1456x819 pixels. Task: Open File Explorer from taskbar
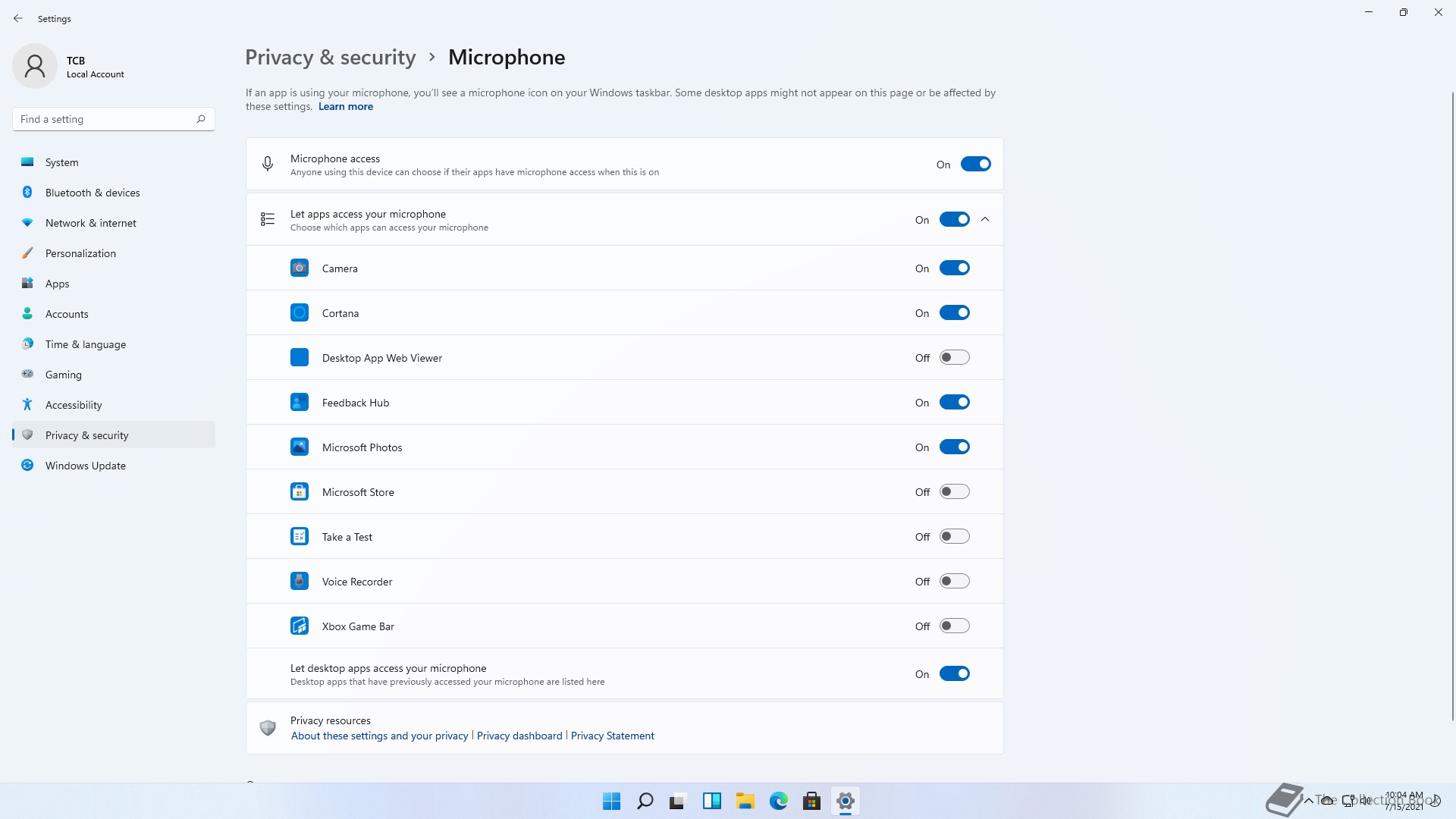745,801
